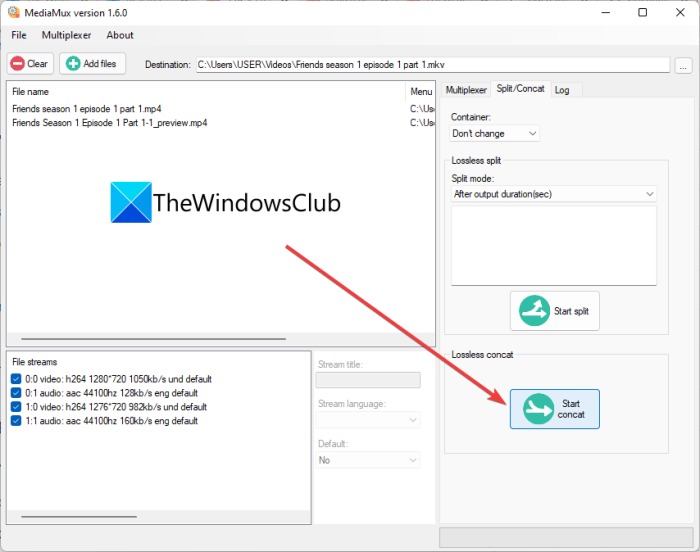Click the red Clear icon
The width and height of the screenshot is (700, 552).
click(17, 63)
